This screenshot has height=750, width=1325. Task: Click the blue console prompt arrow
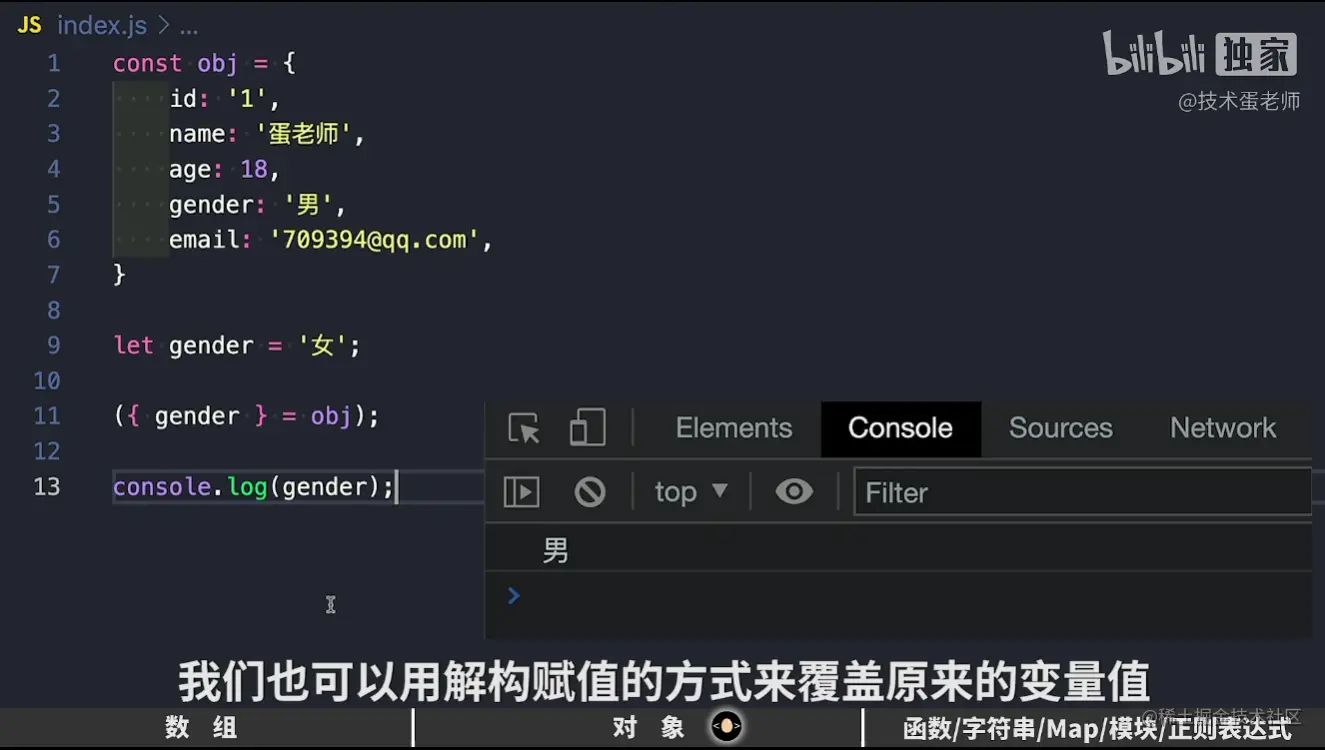(512, 595)
